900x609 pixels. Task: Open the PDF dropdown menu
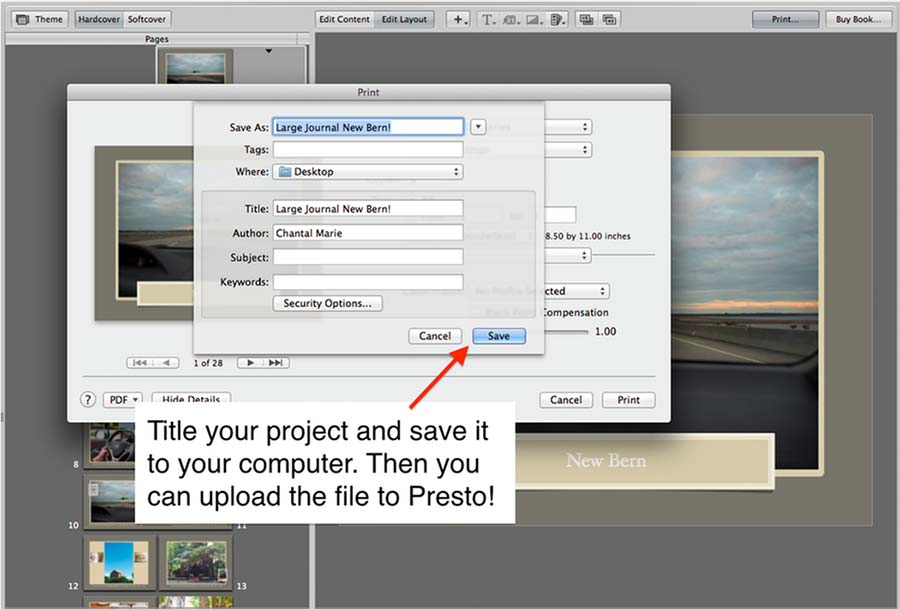124,400
